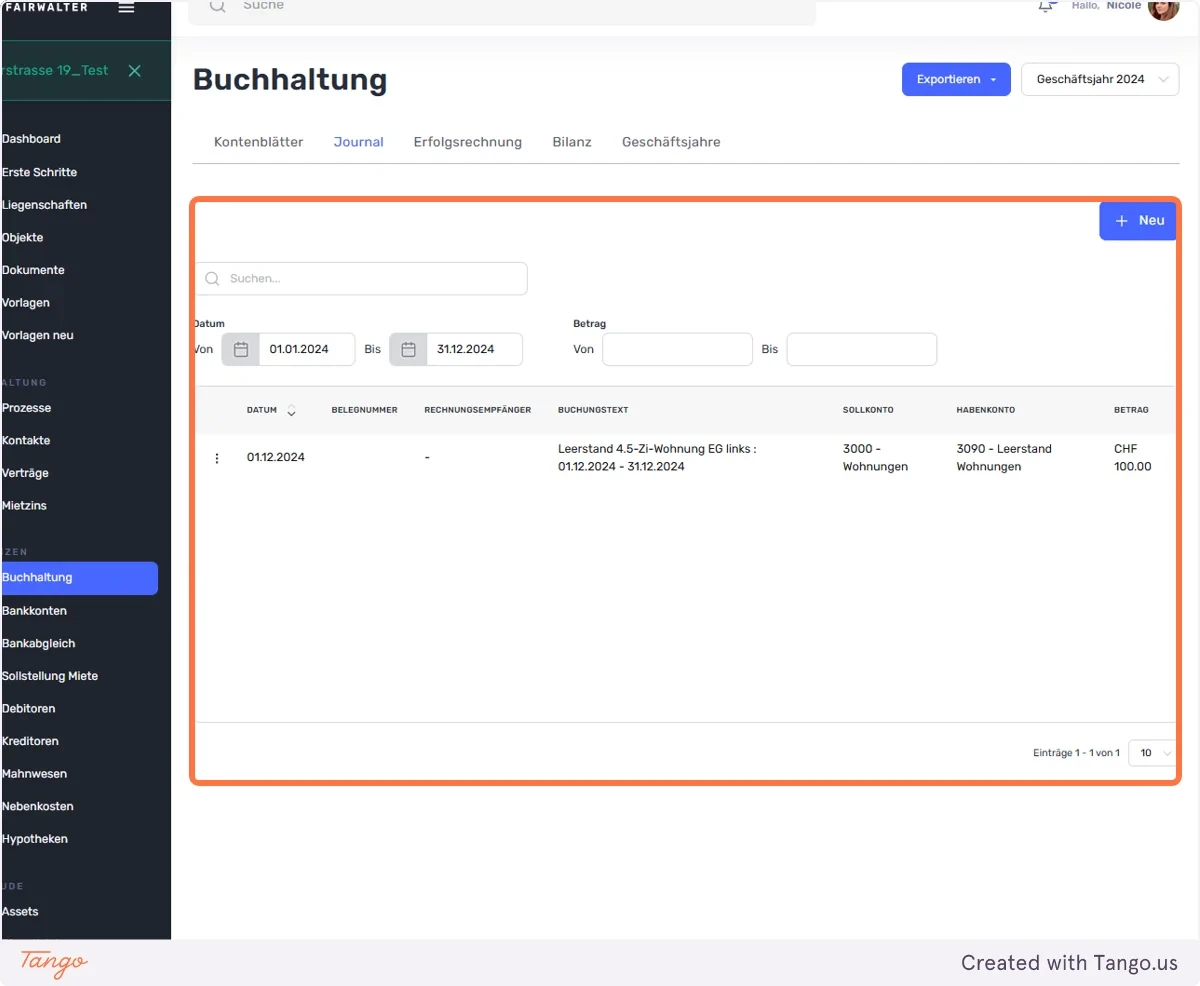Open Verträge in sidebar

tap(25, 473)
